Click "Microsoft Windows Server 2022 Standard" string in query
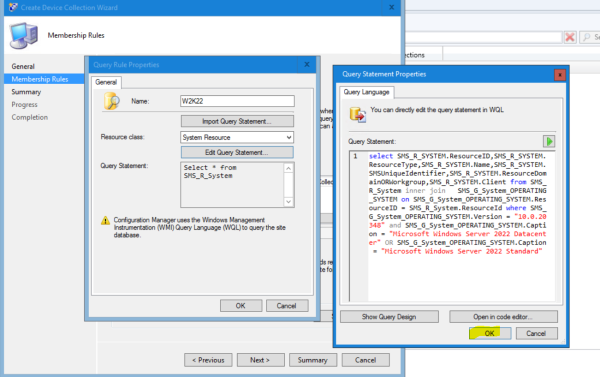Viewport: 600px width, 377px height. click(461, 251)
